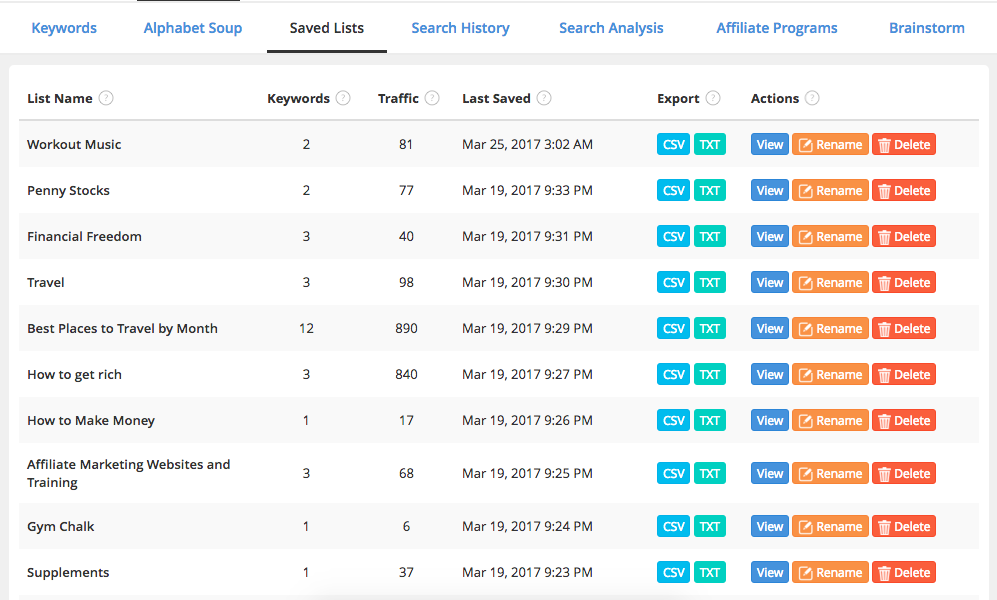Delete the Workout Music list

(904, 144)
